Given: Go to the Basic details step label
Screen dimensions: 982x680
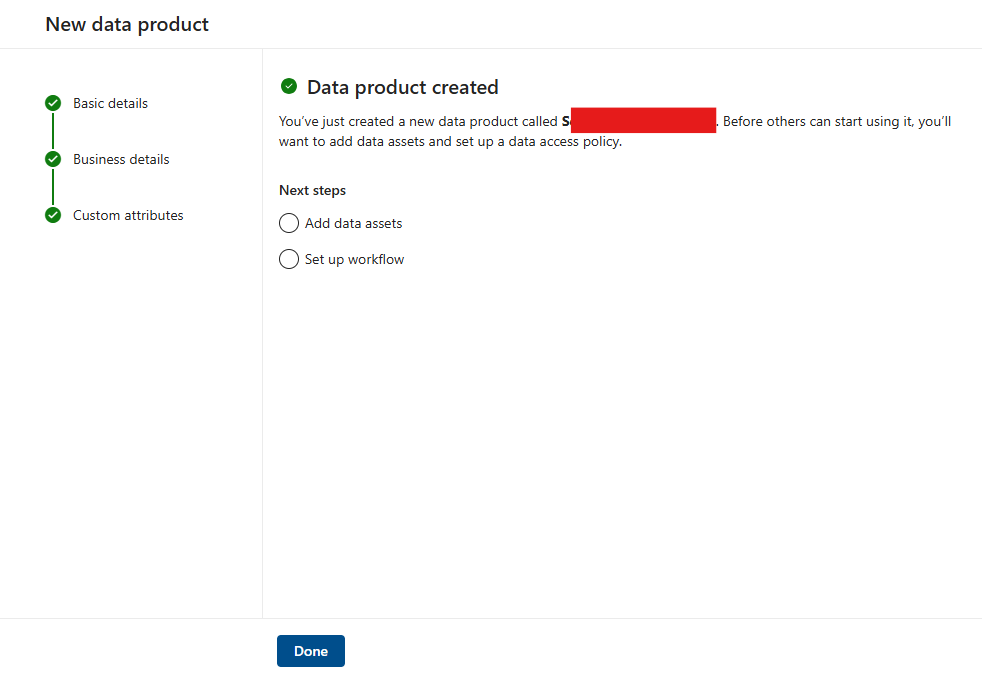Looking at the screenshot, I should pos(110,103).
